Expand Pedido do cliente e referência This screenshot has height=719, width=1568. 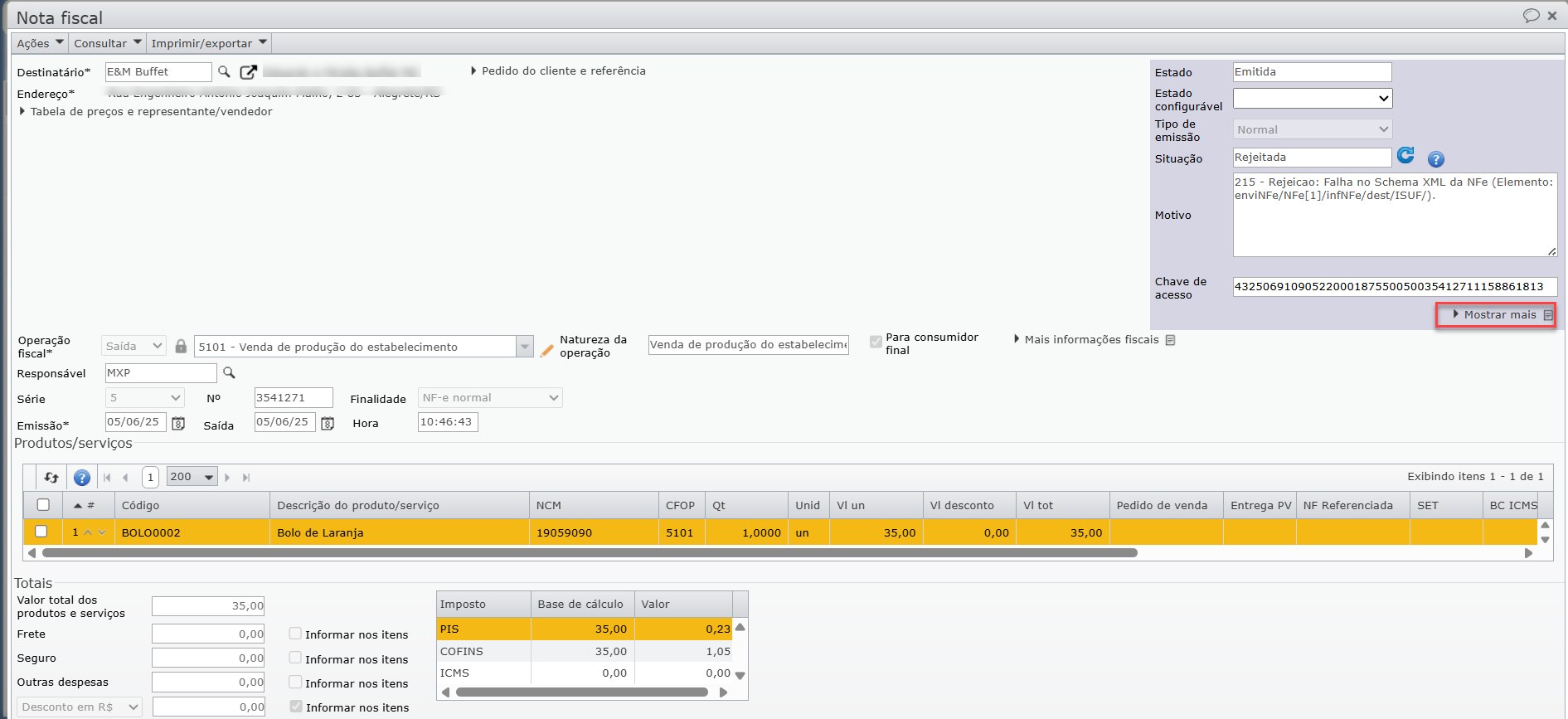click(558, 71)
